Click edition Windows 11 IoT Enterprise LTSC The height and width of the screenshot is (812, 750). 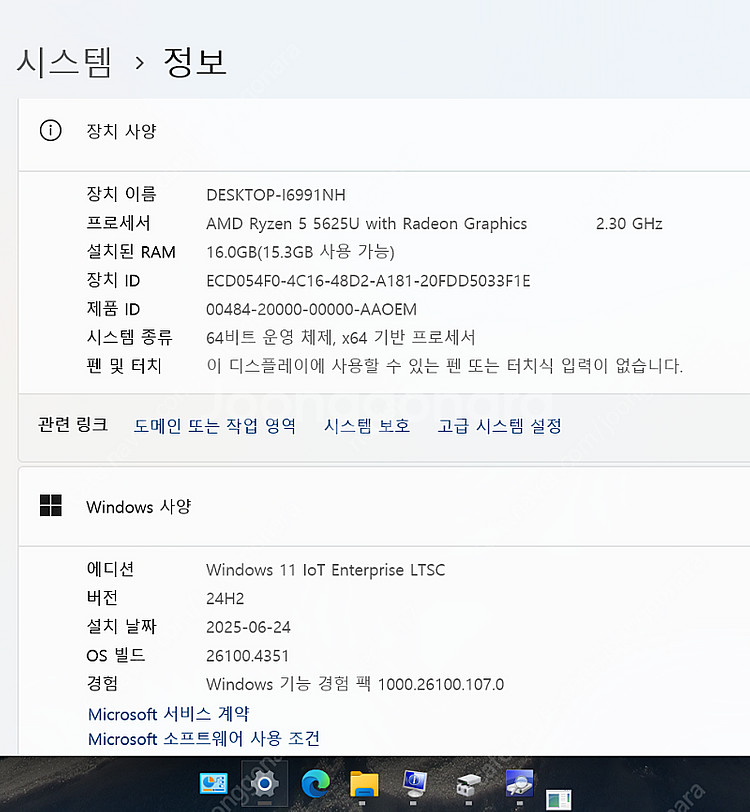click(x=325, y=570)
